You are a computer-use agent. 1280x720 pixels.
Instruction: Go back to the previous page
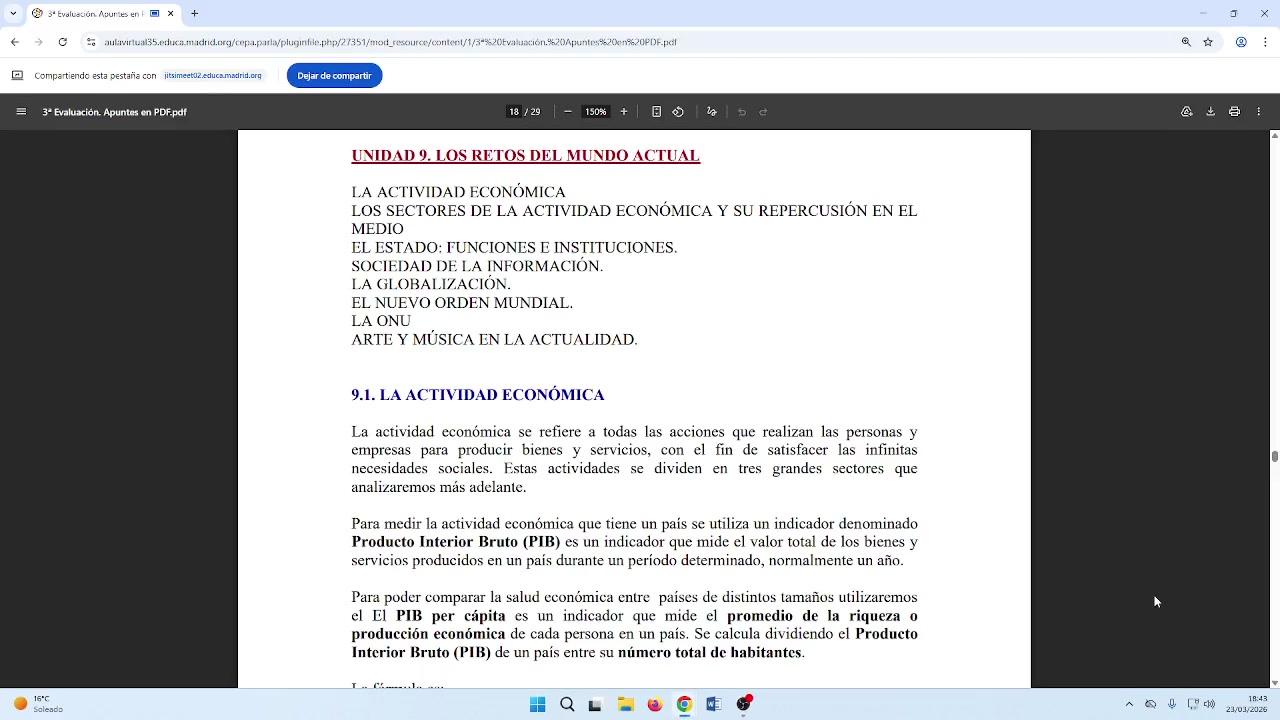point(15,42)
